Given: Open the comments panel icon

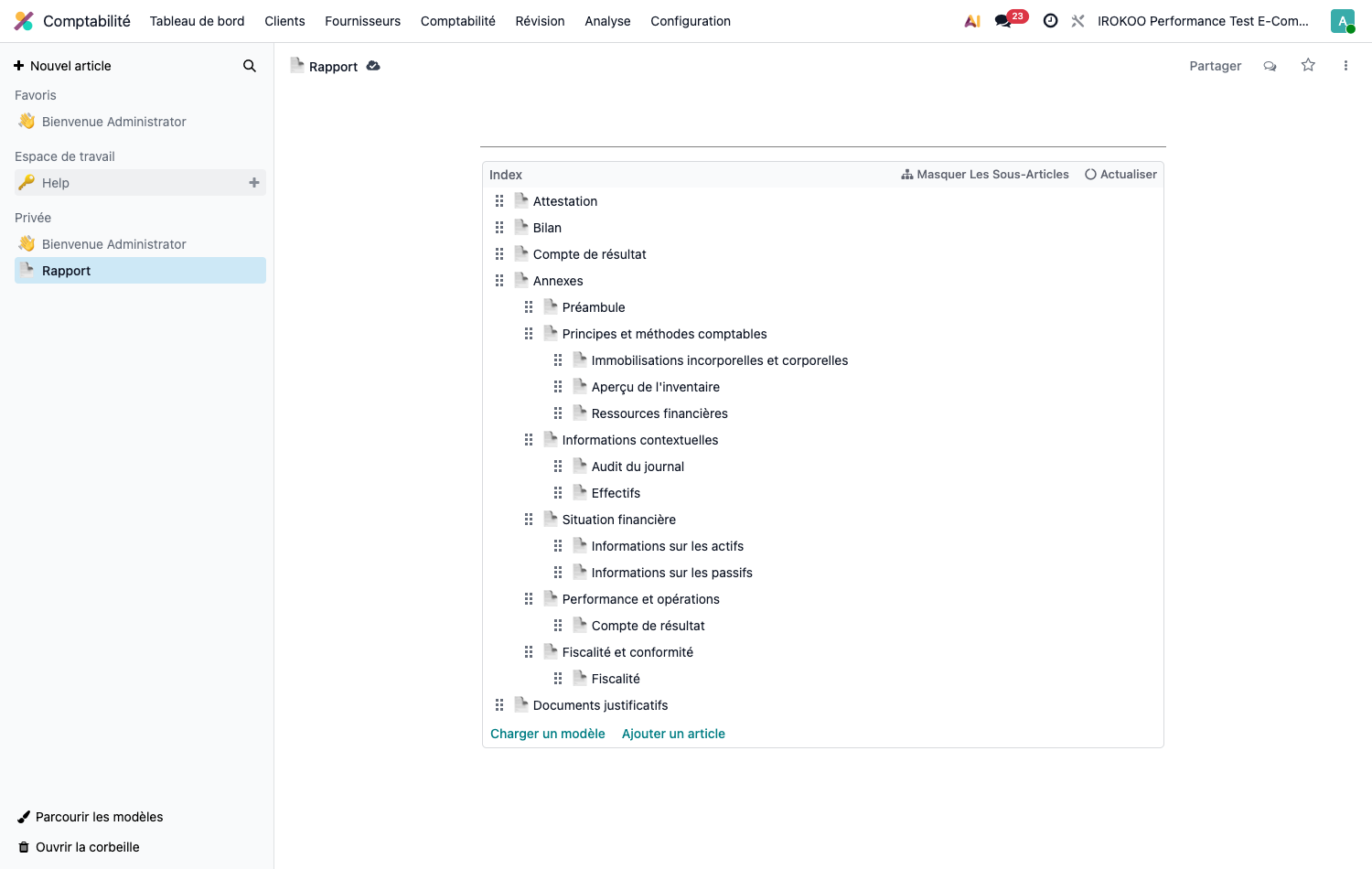Looking at the screenshot, I should click(x=1270, y=66).
